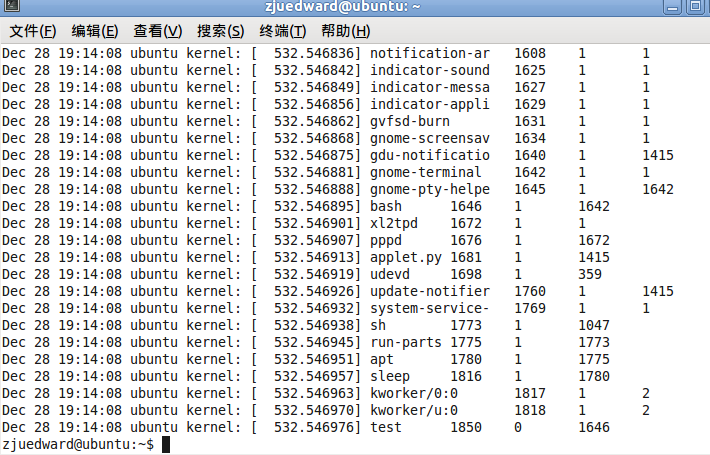Image resolution: width=710 pixels, height=455 pixels.
Task: Open the 文件(F) menu
Action: 33,31
